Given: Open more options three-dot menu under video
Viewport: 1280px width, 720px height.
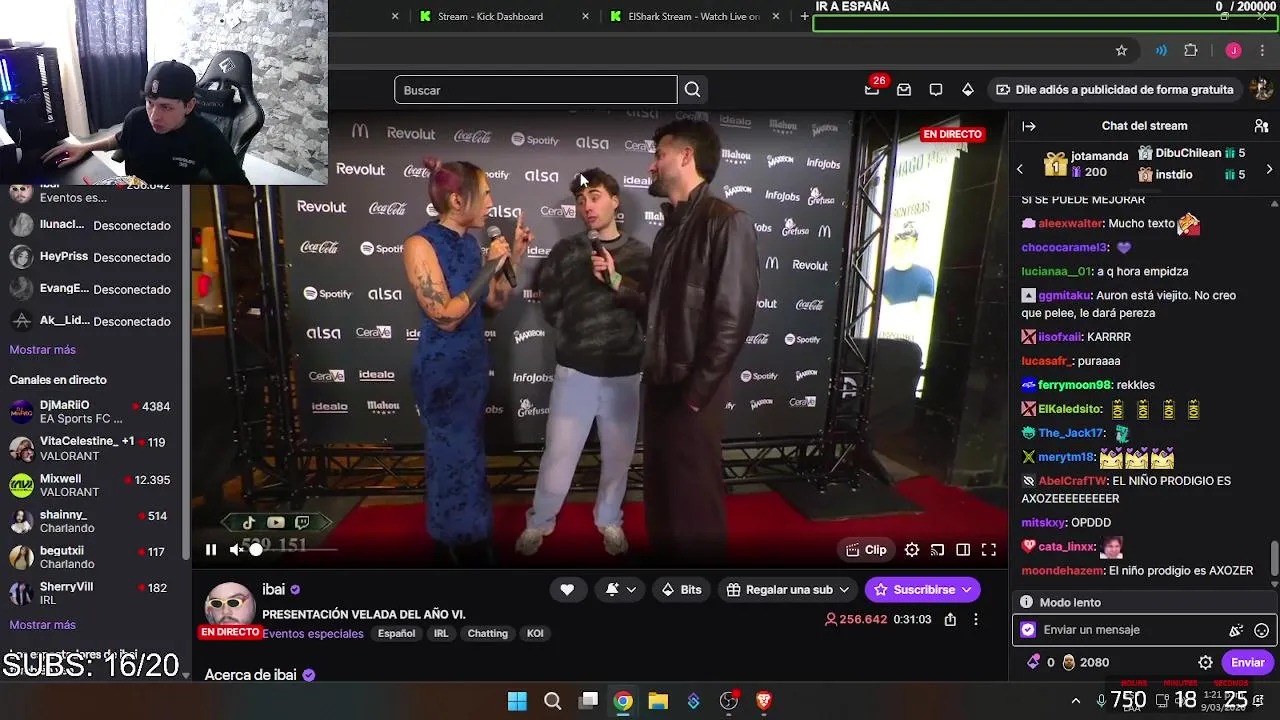Looking at the screenshot, I should [x=977, y=619].
